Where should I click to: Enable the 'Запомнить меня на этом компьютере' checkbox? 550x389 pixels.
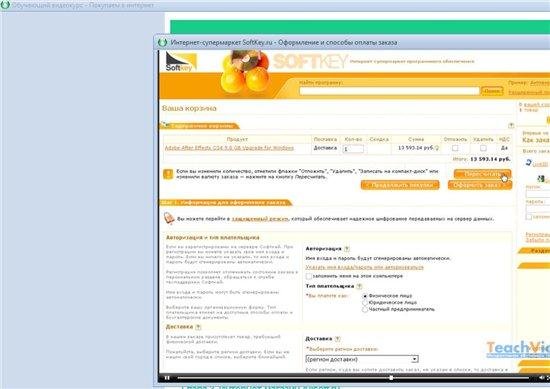(309, 276)
